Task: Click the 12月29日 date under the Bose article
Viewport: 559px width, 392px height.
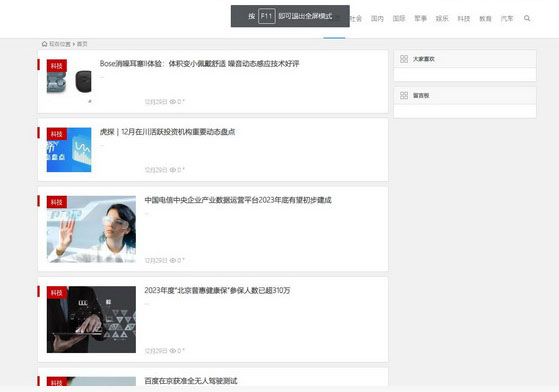Action: point(156,102)
